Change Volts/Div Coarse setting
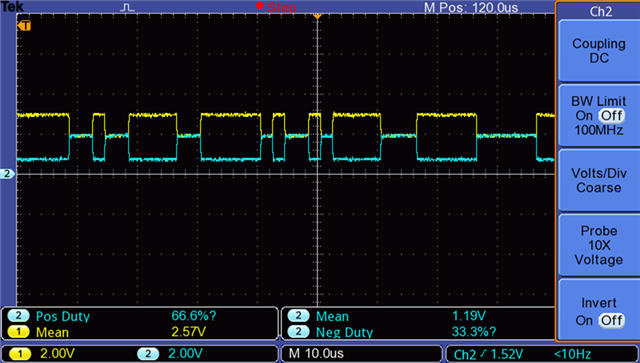The image size is (640, 363). tap(598, 180)
